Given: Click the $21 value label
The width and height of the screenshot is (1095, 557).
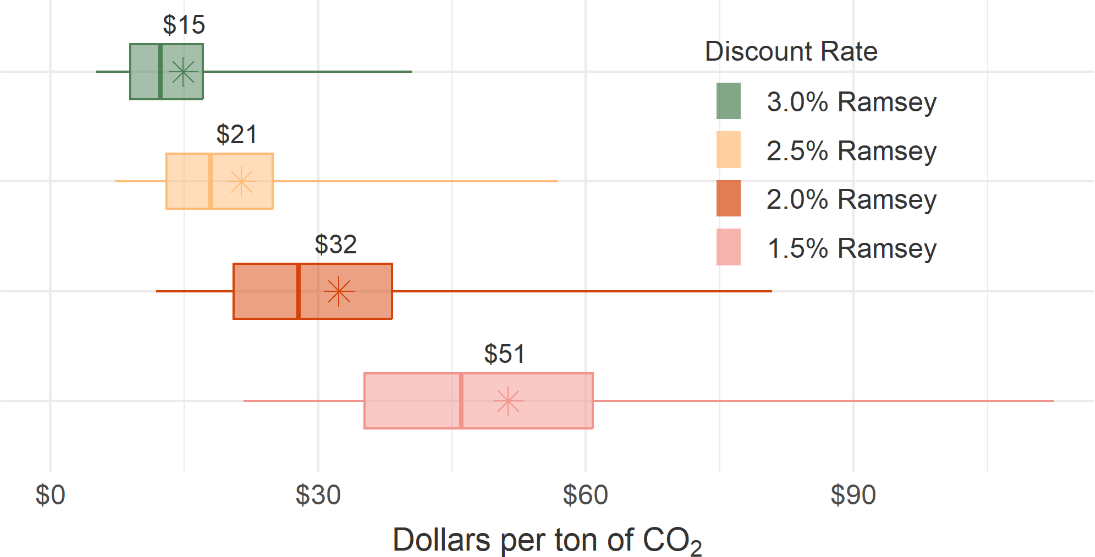Looking at the screenshot, I should (x=238, y=135).
